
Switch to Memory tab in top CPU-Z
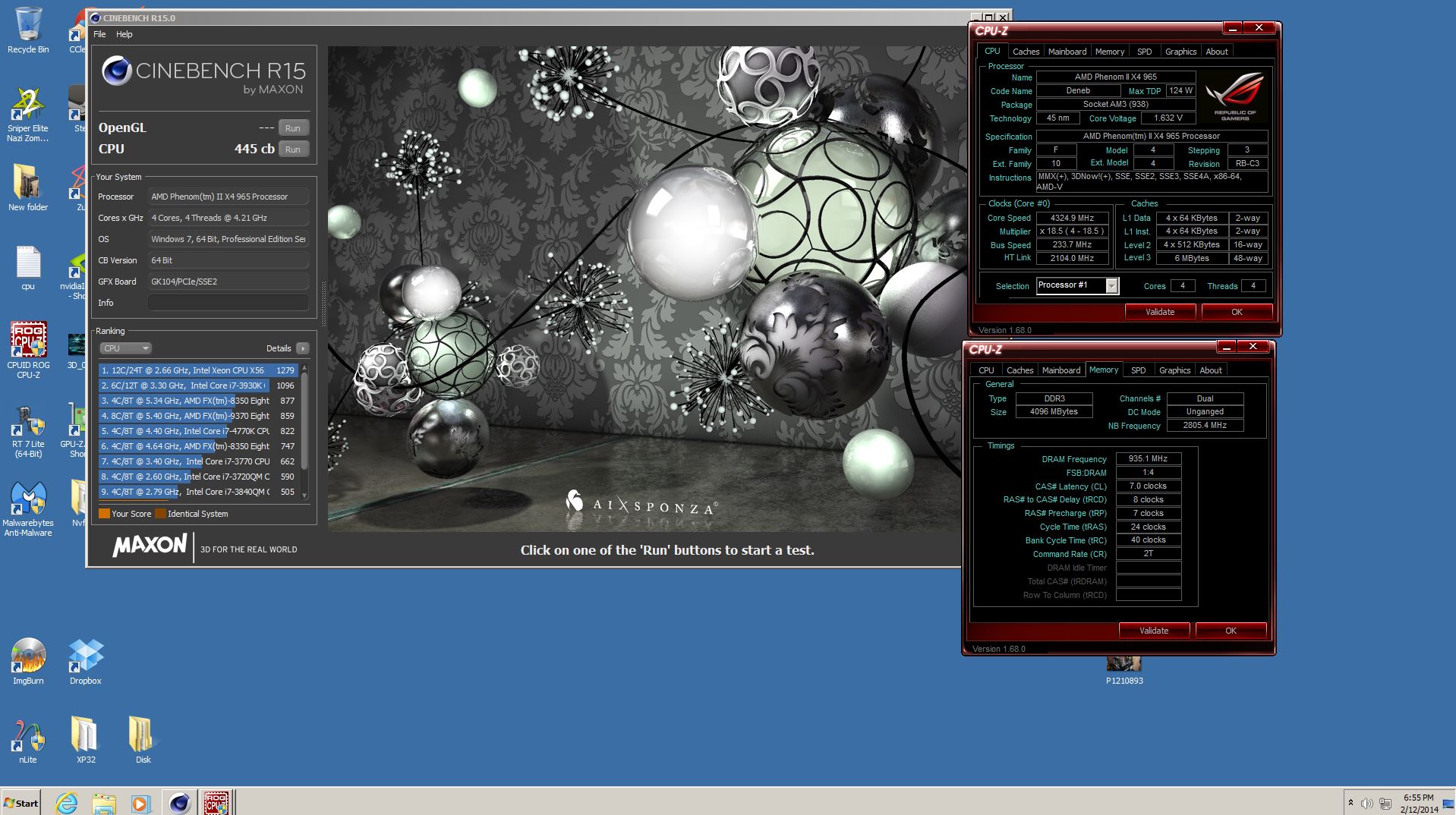pos(1110,52)
